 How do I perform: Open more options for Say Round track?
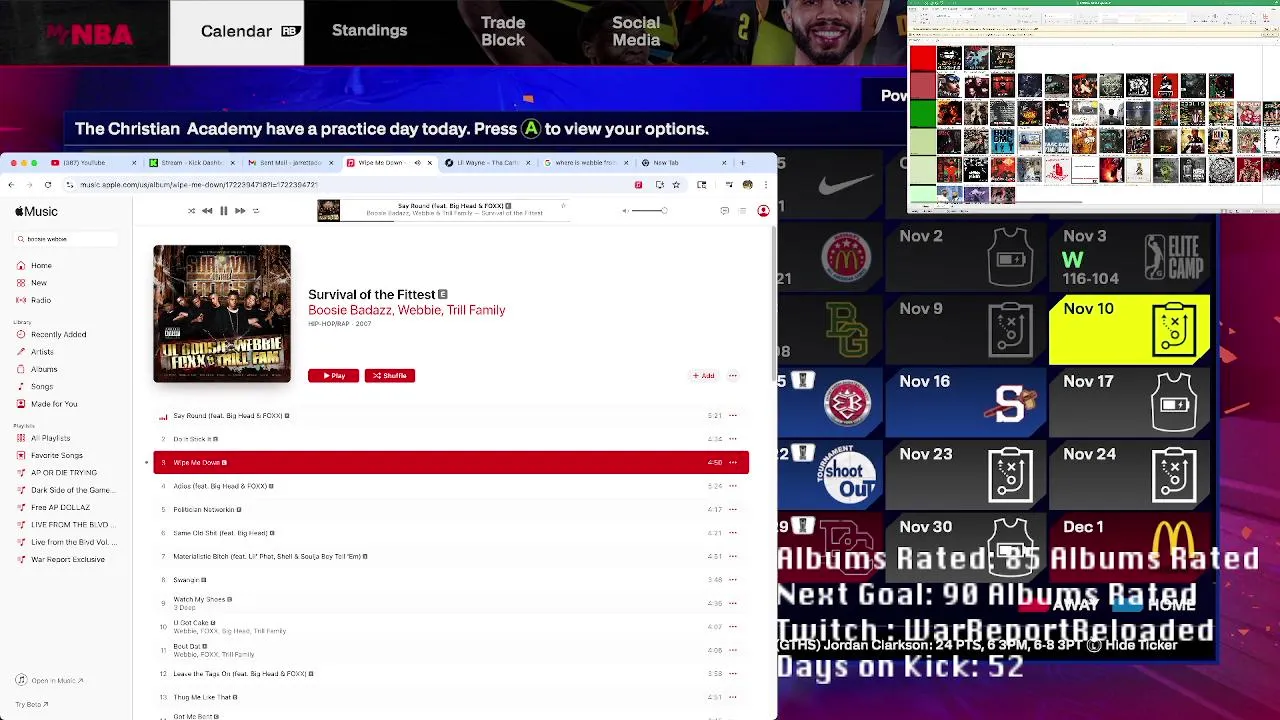point(733,416)
